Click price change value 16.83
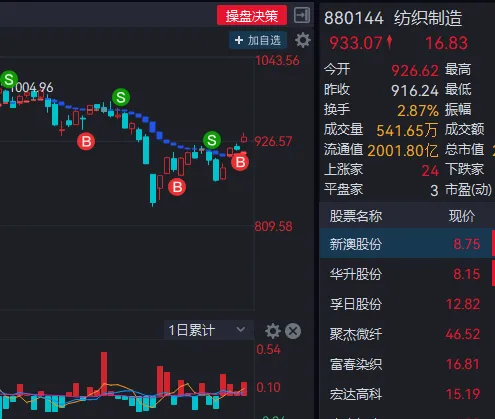Screen dimensions: 495x419 coord(446,43)
